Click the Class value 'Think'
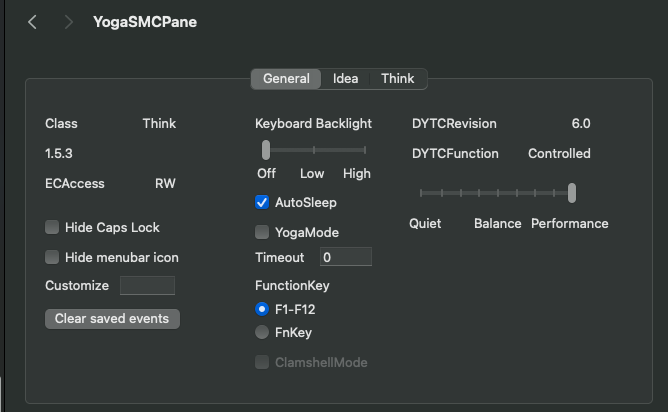Screen dimensions: 668x412 click(x=159, y=124)
